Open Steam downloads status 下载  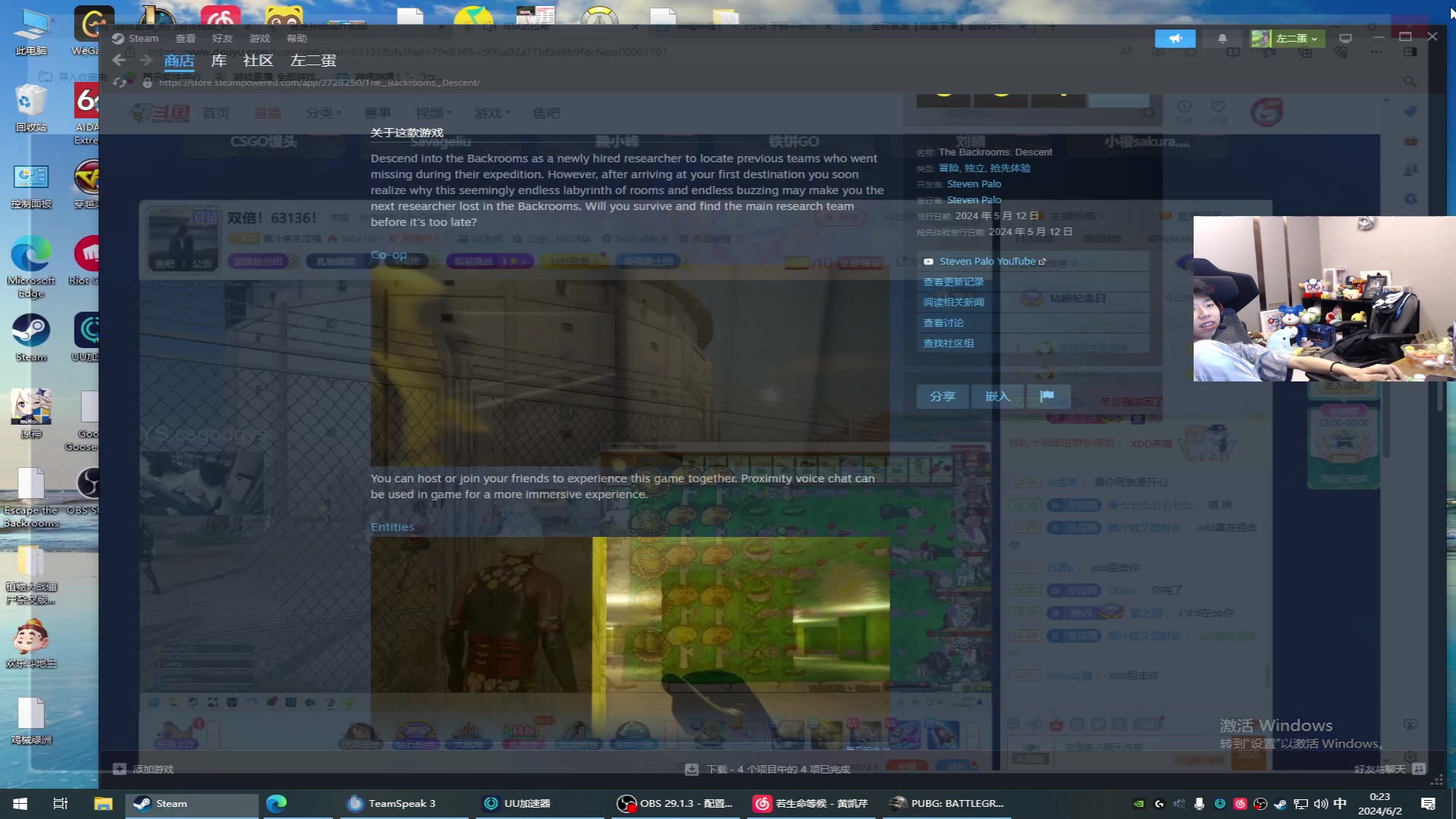[767, 769]
